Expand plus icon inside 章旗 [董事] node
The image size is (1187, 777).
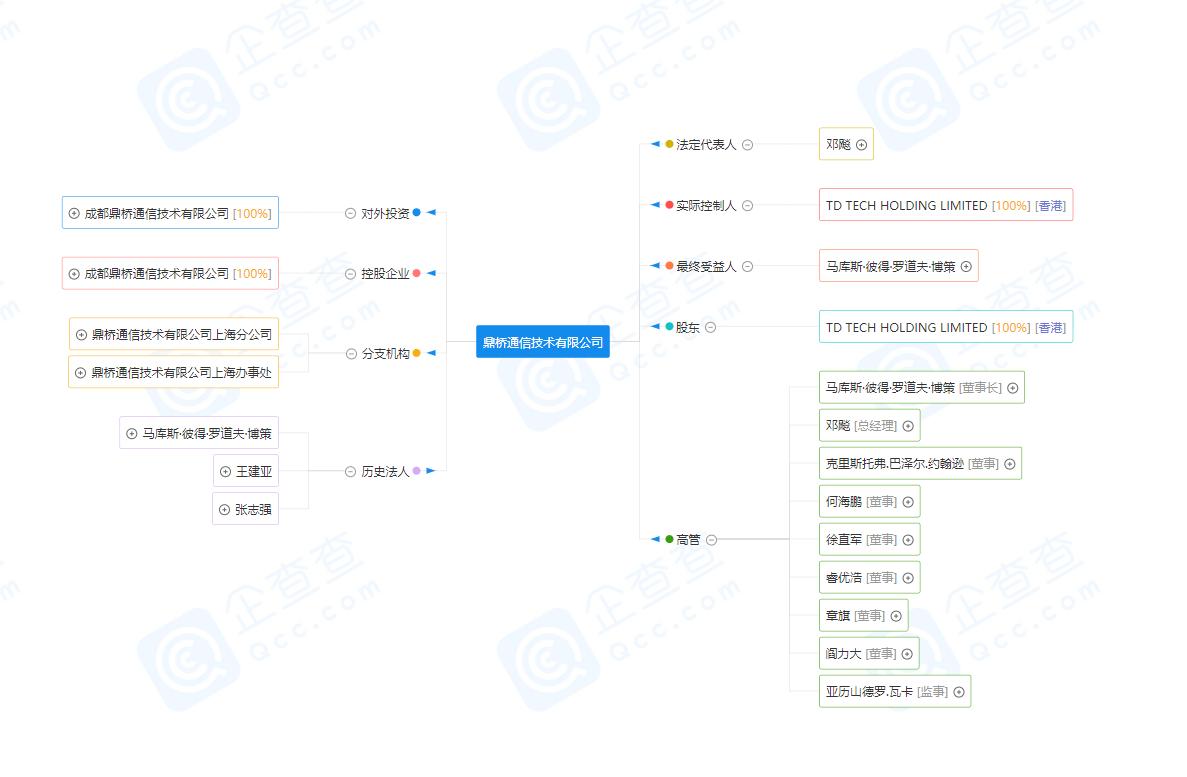point(895,616)
